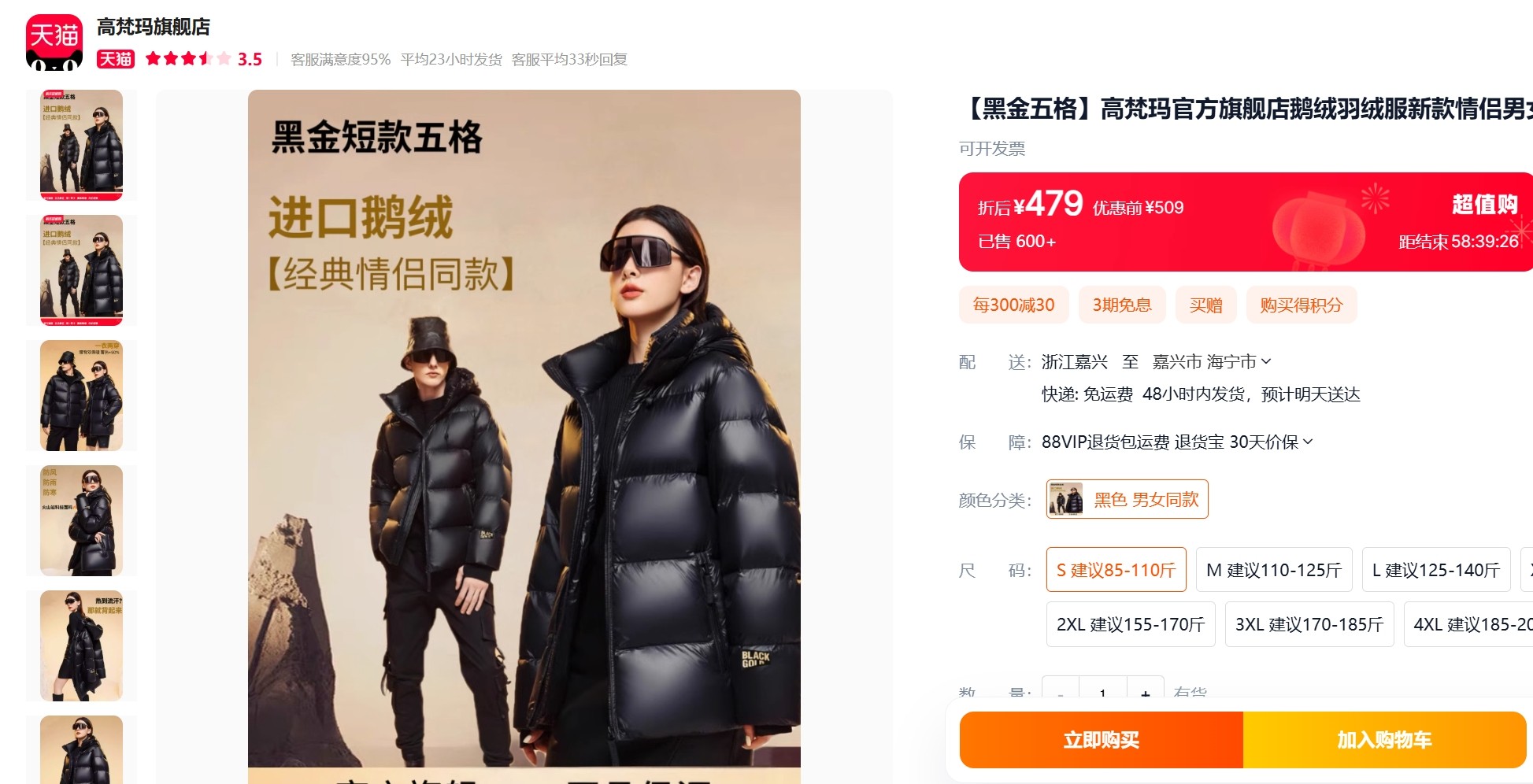
Task: Choose size M 建议110-125斤
Action: pyautogui.click(x=1274, y=570)
